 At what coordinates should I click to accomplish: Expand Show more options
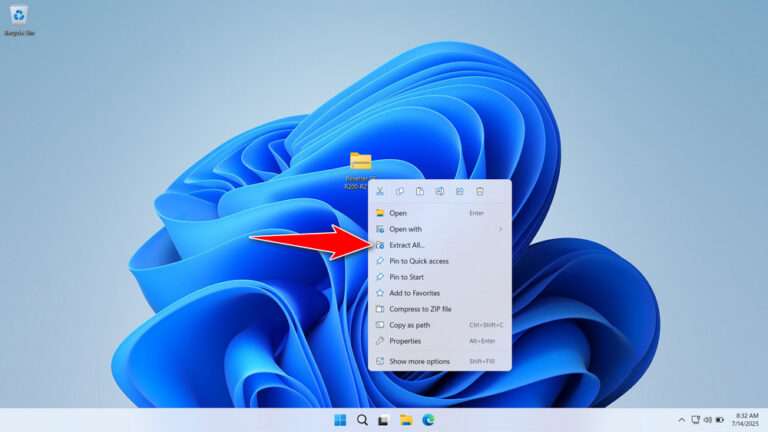[x=419, y=361]
